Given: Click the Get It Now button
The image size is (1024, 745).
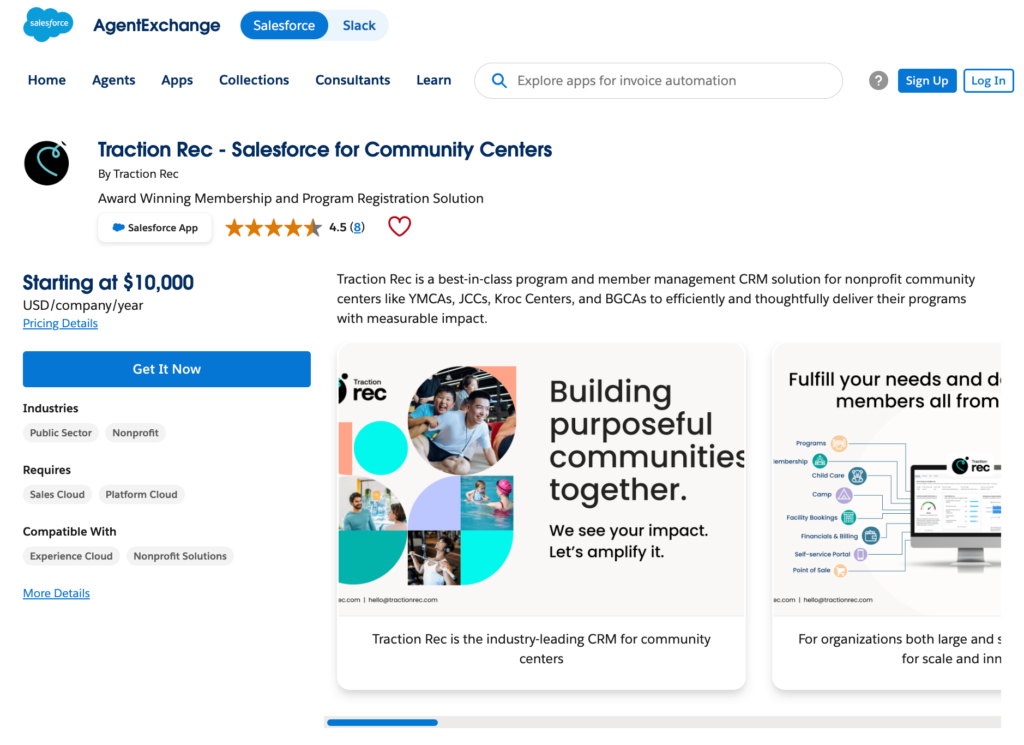Looking at the screenshot, I should (x=167, y=369).
